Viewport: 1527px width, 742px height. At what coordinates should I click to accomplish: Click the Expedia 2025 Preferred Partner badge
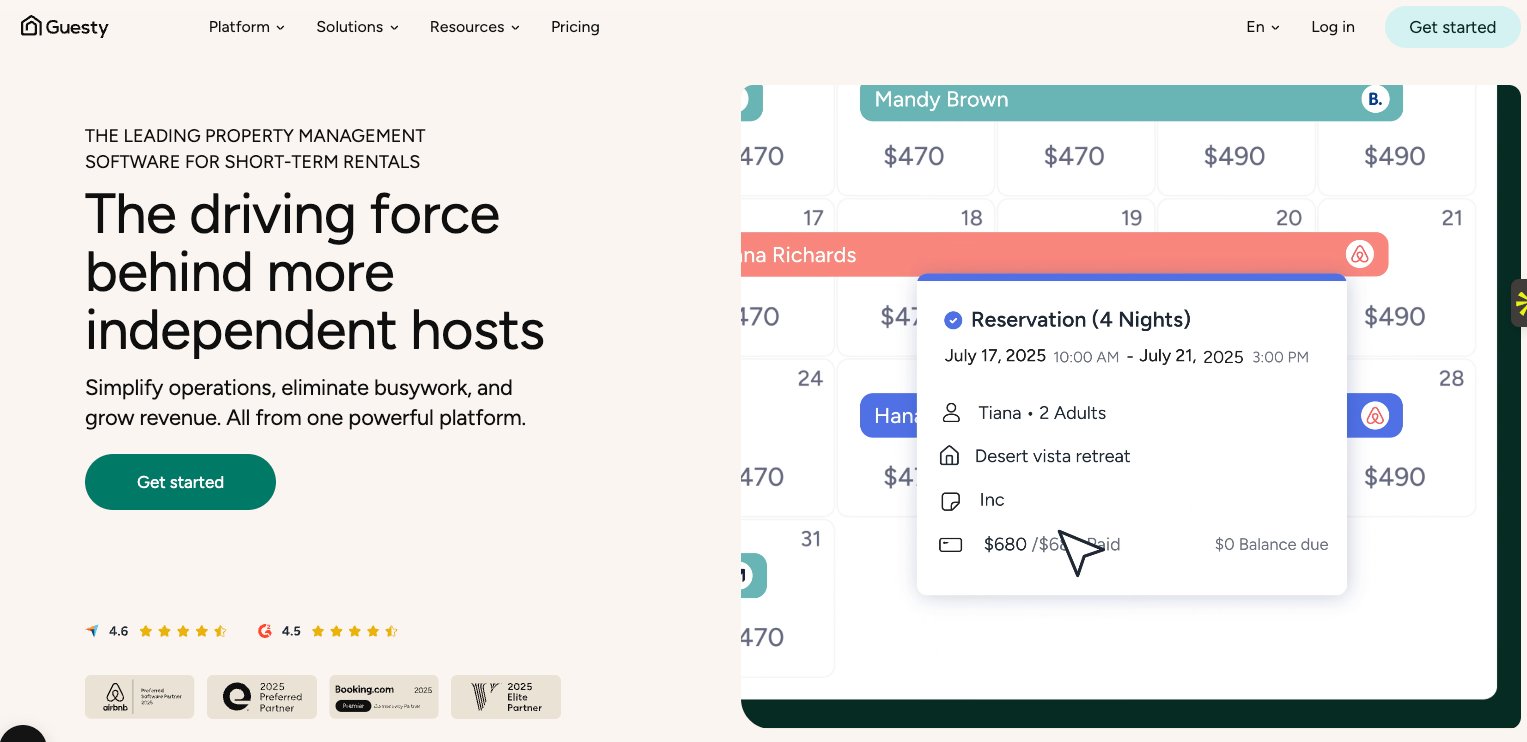tap(261, 697)
